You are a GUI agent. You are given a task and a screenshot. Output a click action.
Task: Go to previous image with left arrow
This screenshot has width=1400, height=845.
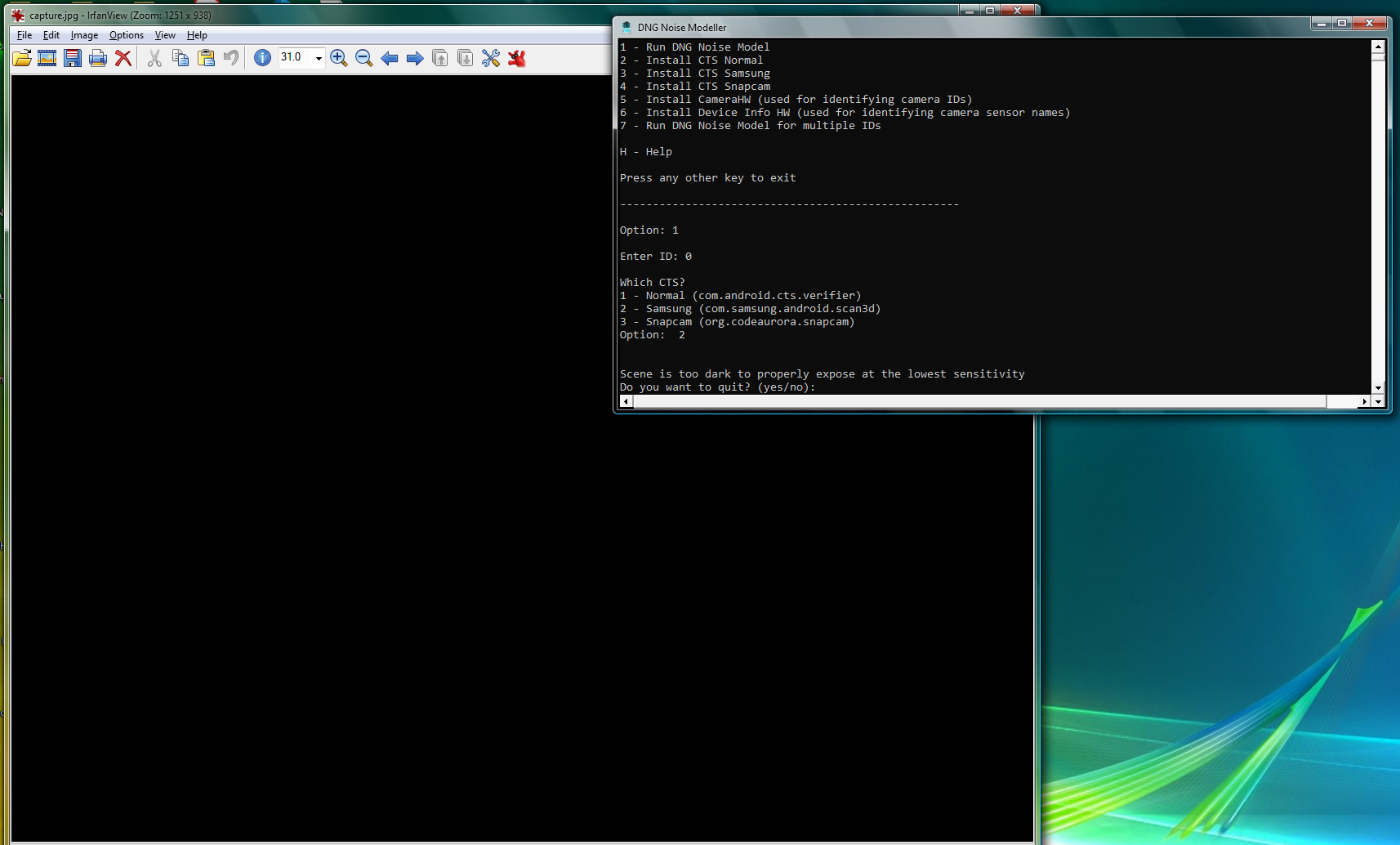pos(390,58)
